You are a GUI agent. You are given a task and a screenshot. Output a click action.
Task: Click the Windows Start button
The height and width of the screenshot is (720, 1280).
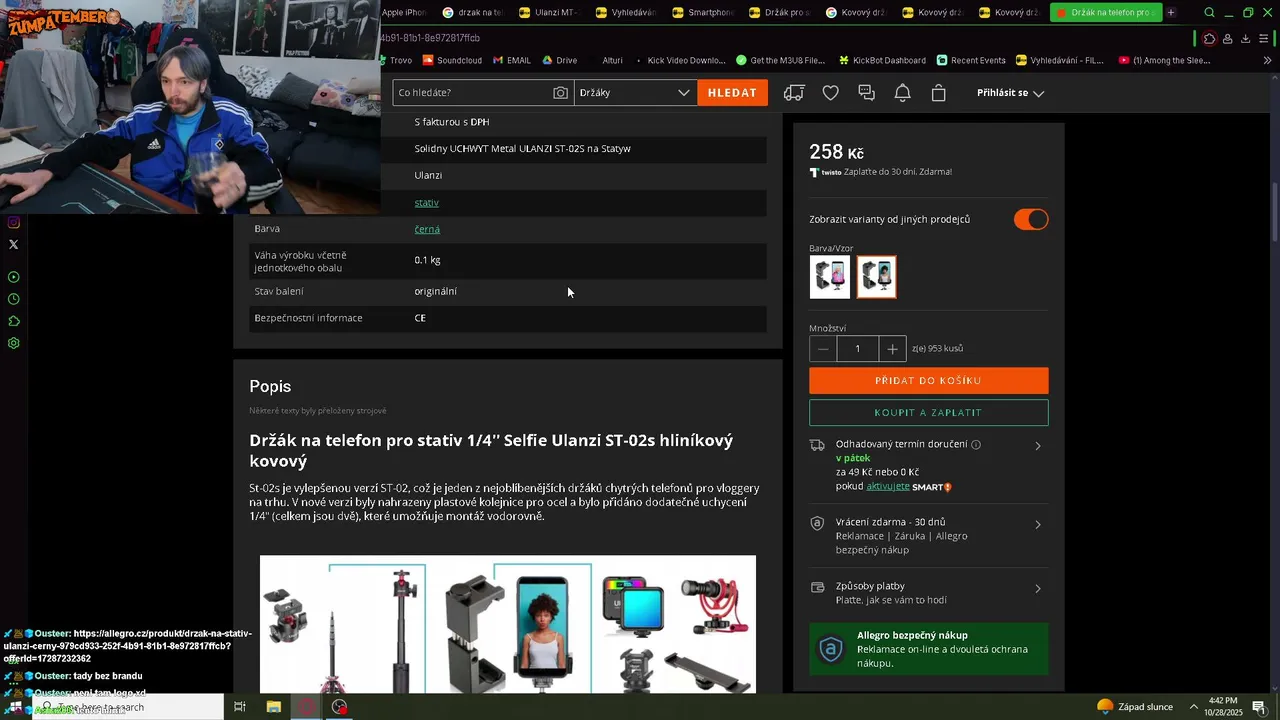(14, 707)
